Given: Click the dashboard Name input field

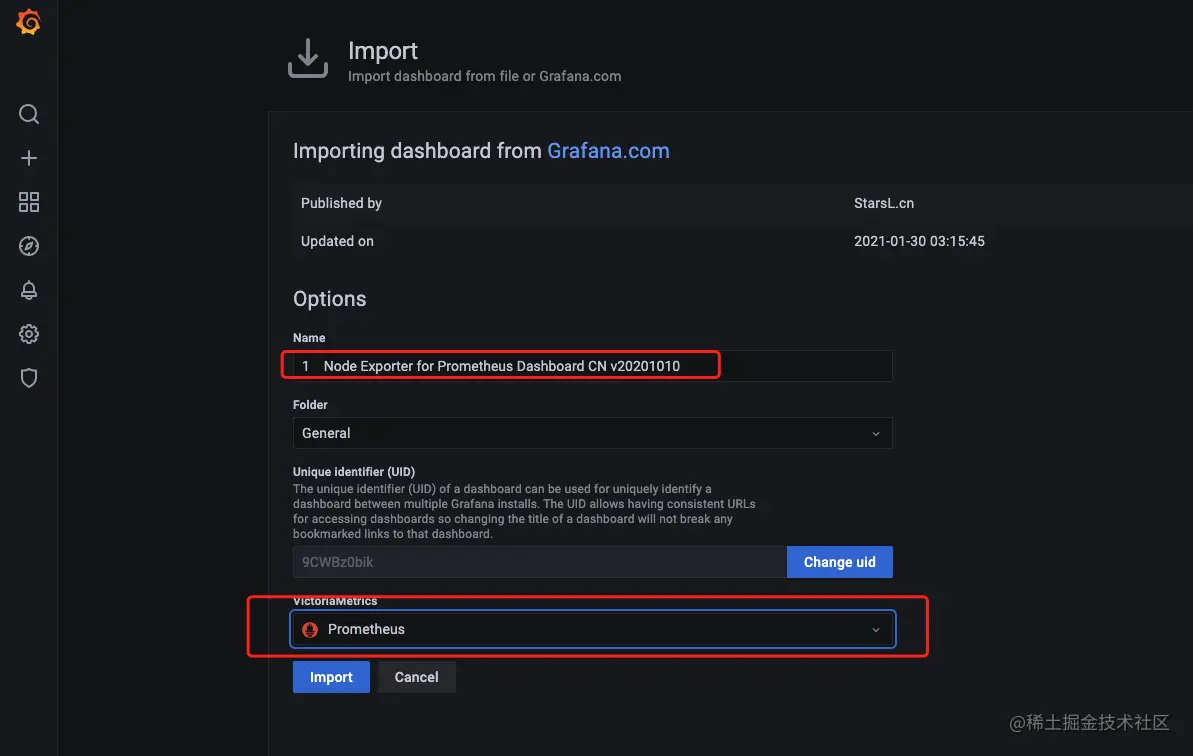Looking at the screenshot, I should coord(592,366).
